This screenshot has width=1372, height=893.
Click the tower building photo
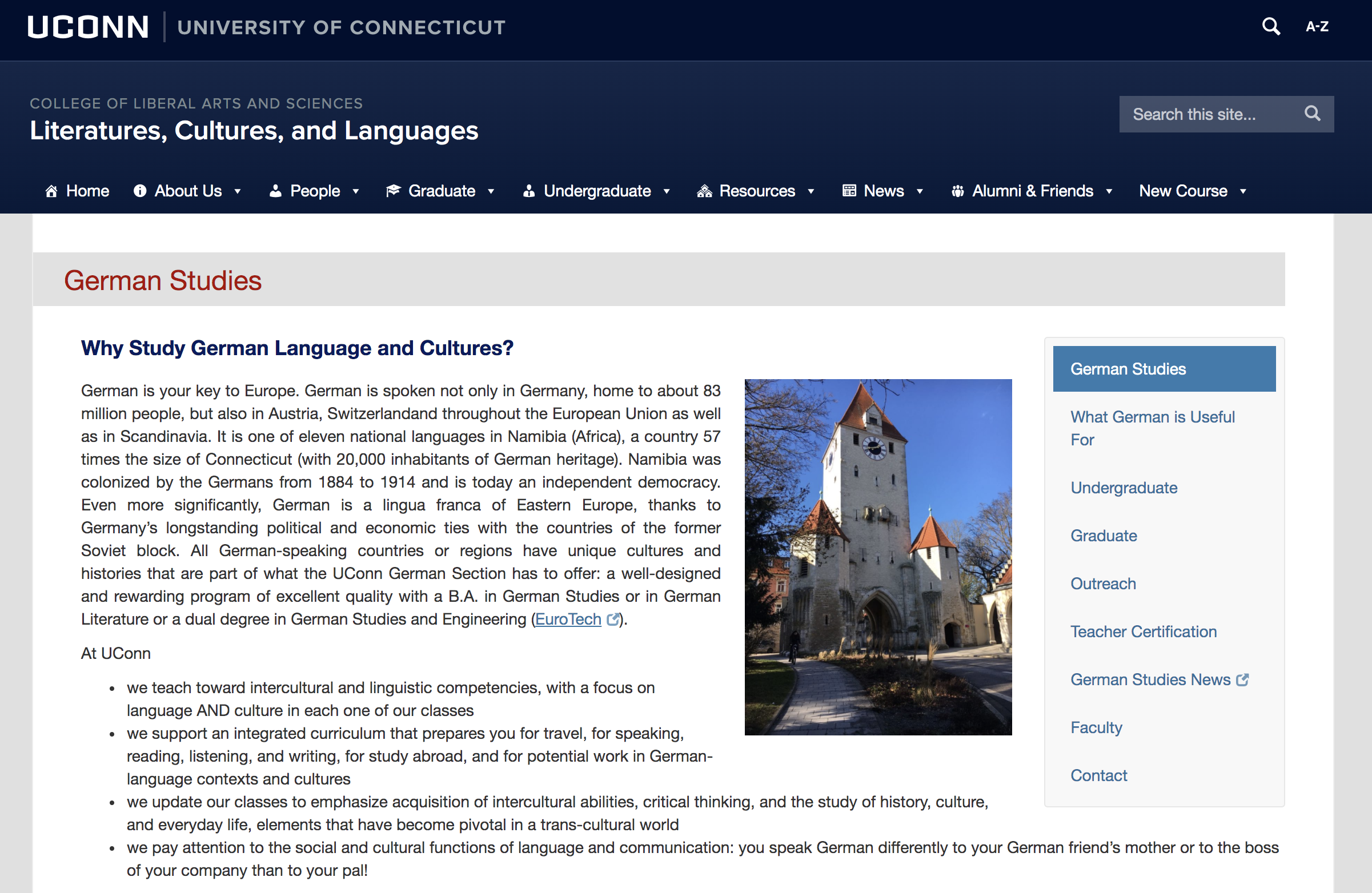point(877,557)
